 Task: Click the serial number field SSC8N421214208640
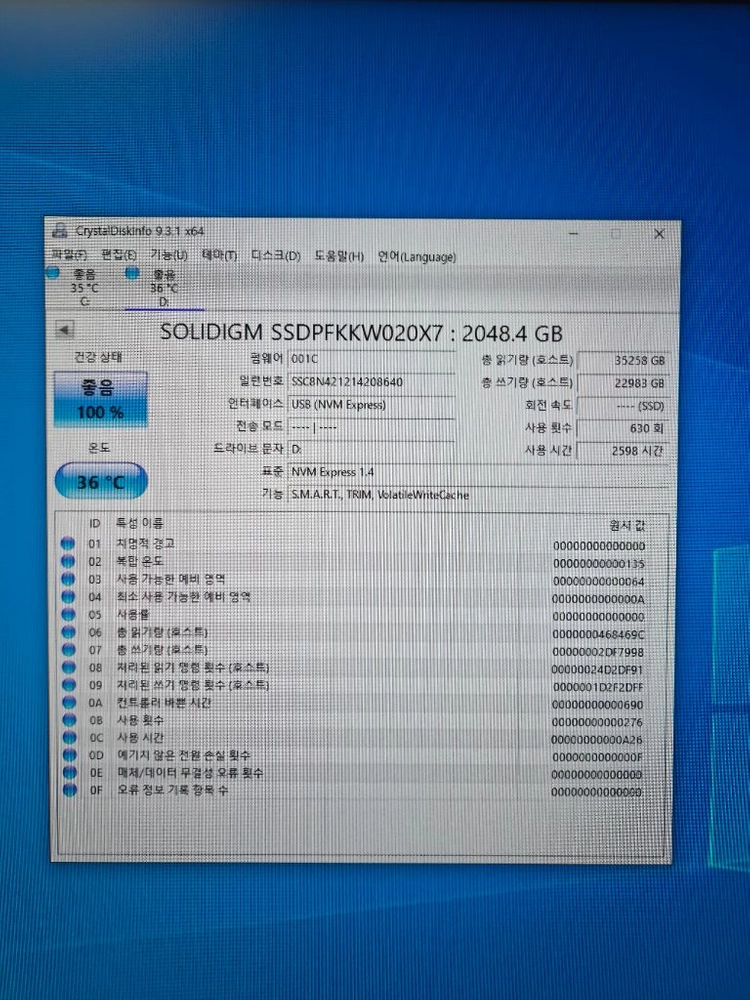372,382
